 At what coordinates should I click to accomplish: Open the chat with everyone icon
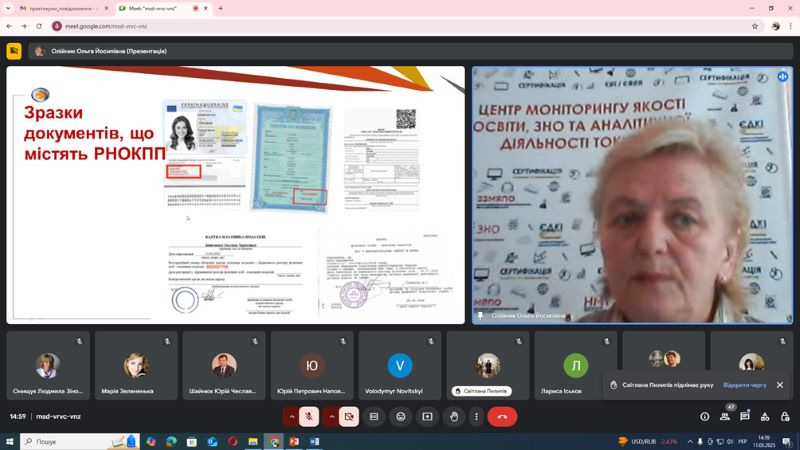click(745, 417)
